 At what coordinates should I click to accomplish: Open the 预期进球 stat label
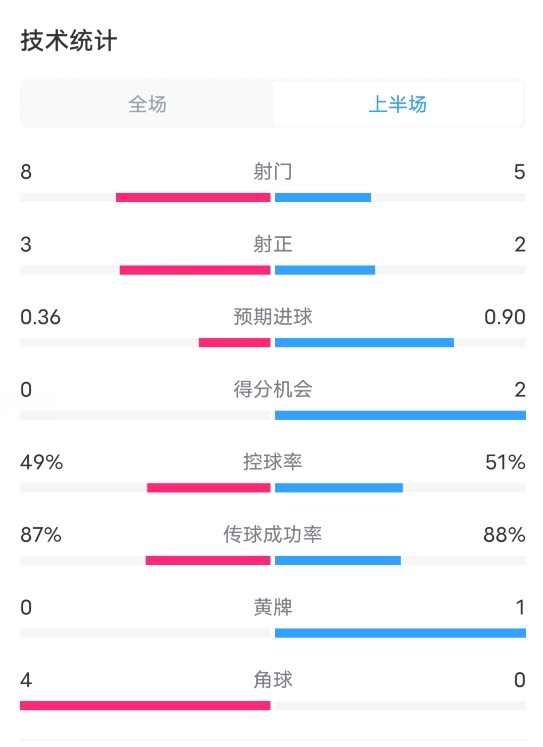click(x=272, y=317)
